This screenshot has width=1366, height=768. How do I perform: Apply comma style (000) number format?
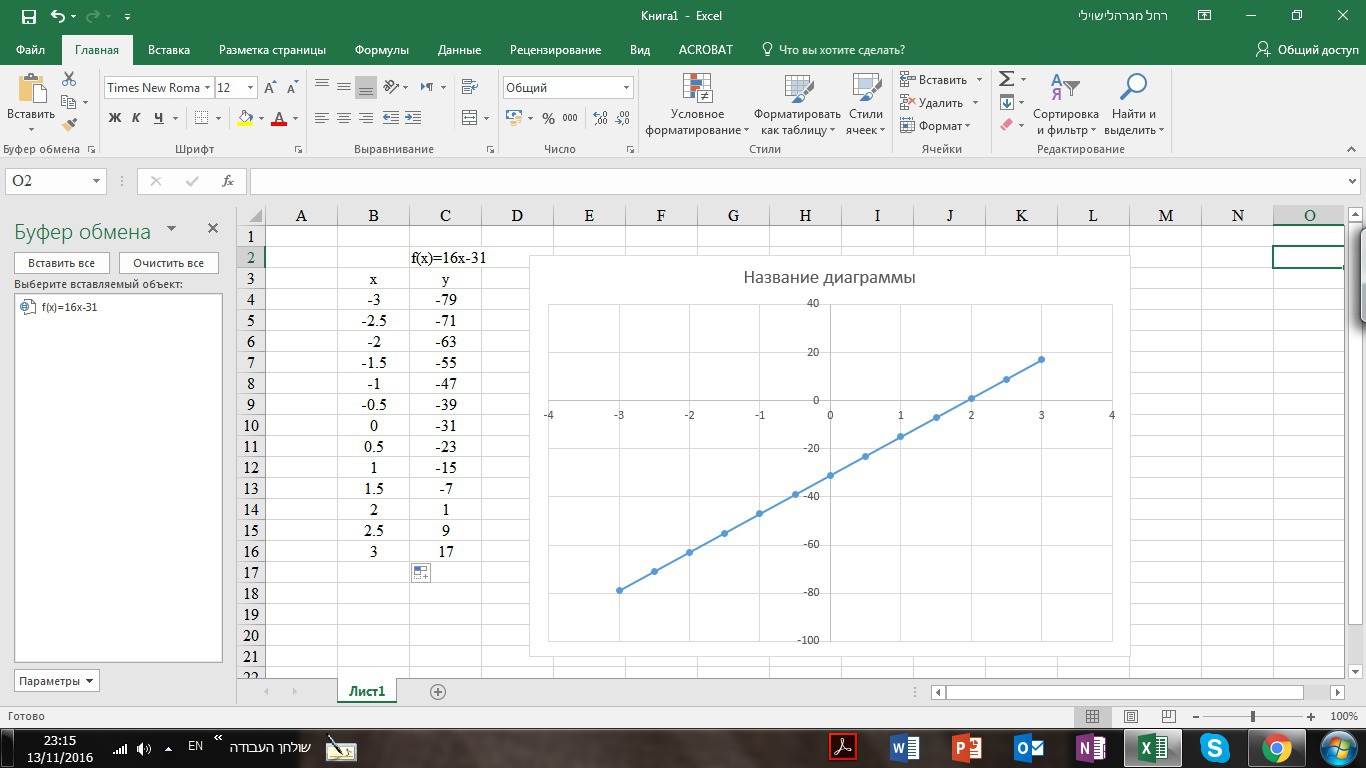click(570, 118)
